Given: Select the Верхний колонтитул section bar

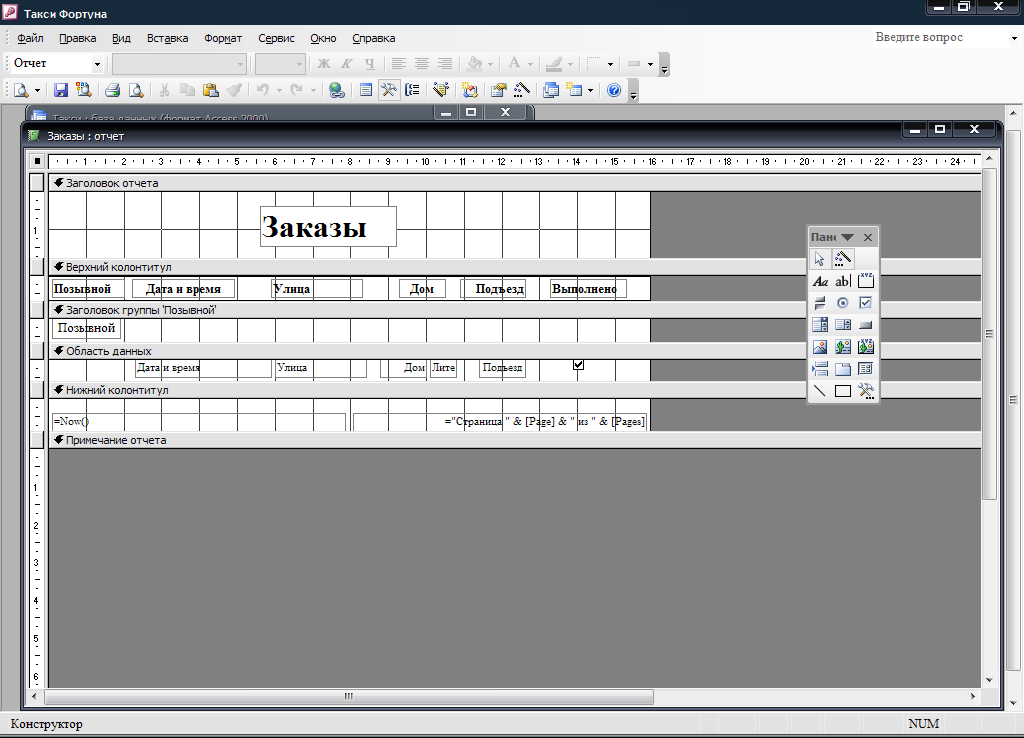Looking at the screenshot, I should point(516,267).
